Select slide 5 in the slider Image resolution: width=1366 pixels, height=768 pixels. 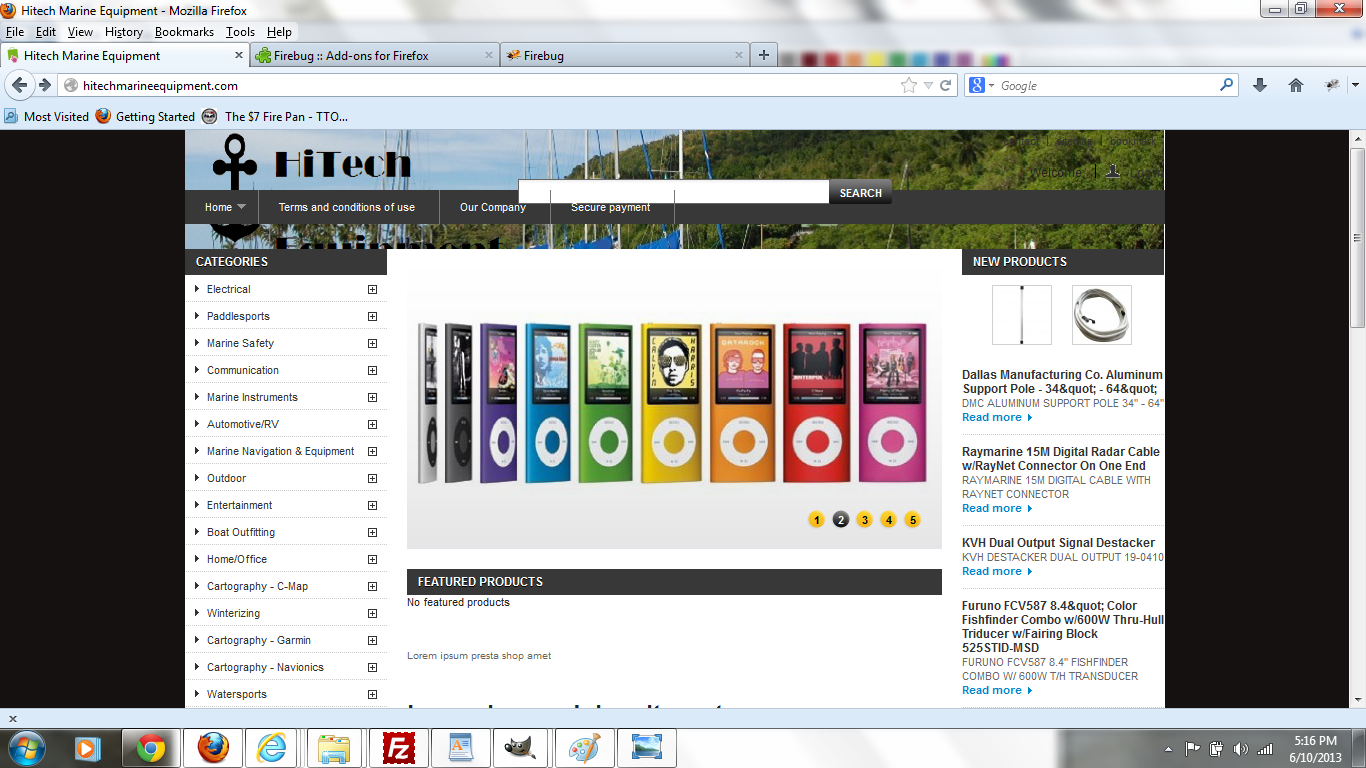pos(912,520)
